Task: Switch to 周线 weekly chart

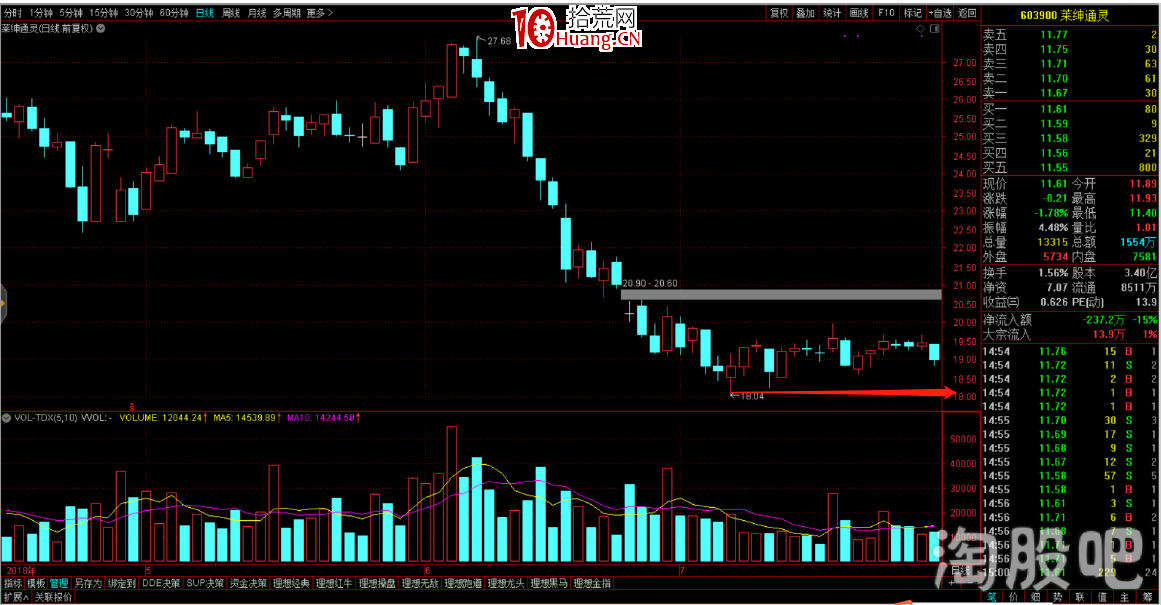Action: pyautogui.click(x=231, y=13)
